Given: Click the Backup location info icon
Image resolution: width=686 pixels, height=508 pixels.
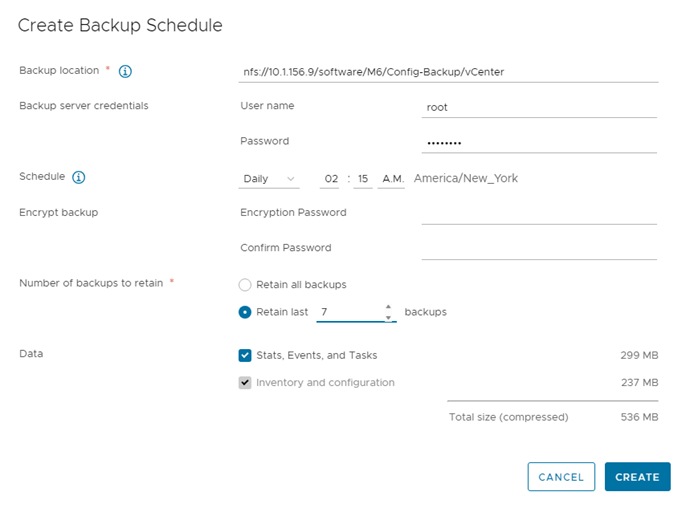Looking at the screenshot, I should coord(126,71).
